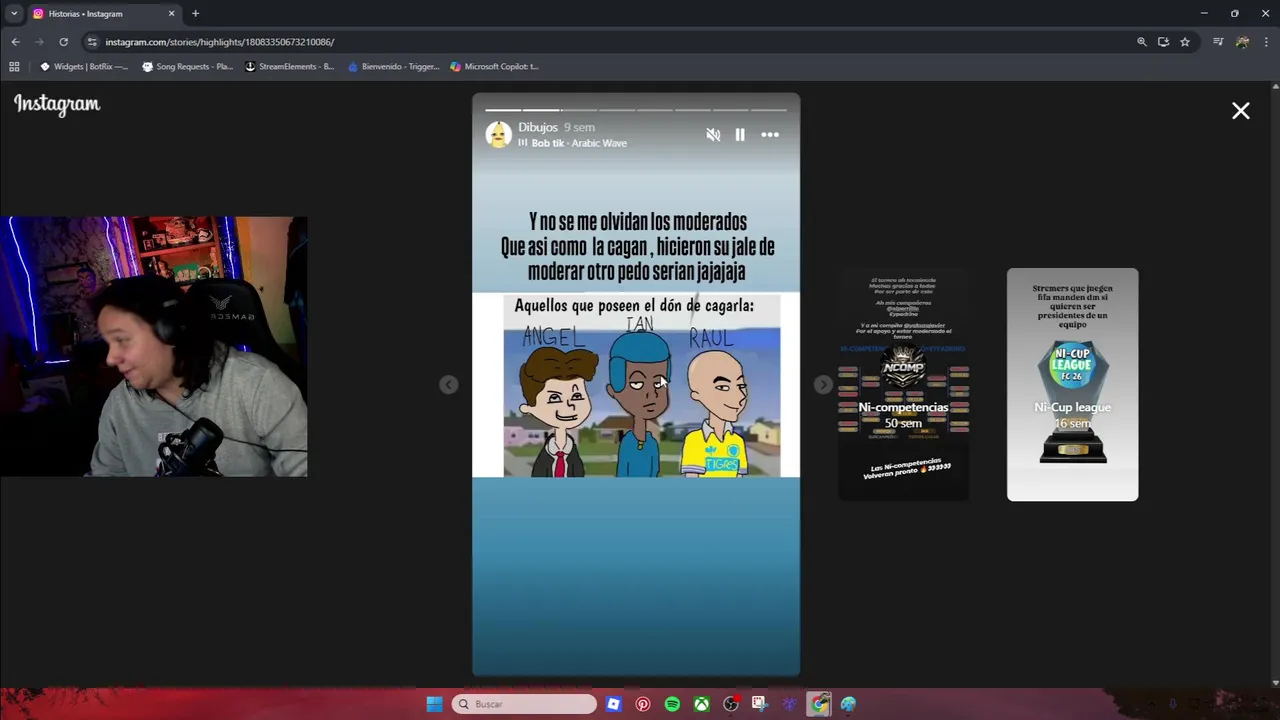Go back in browser history
The width and height of the screenshot is (1280, 720).
[x=15, y=42]
